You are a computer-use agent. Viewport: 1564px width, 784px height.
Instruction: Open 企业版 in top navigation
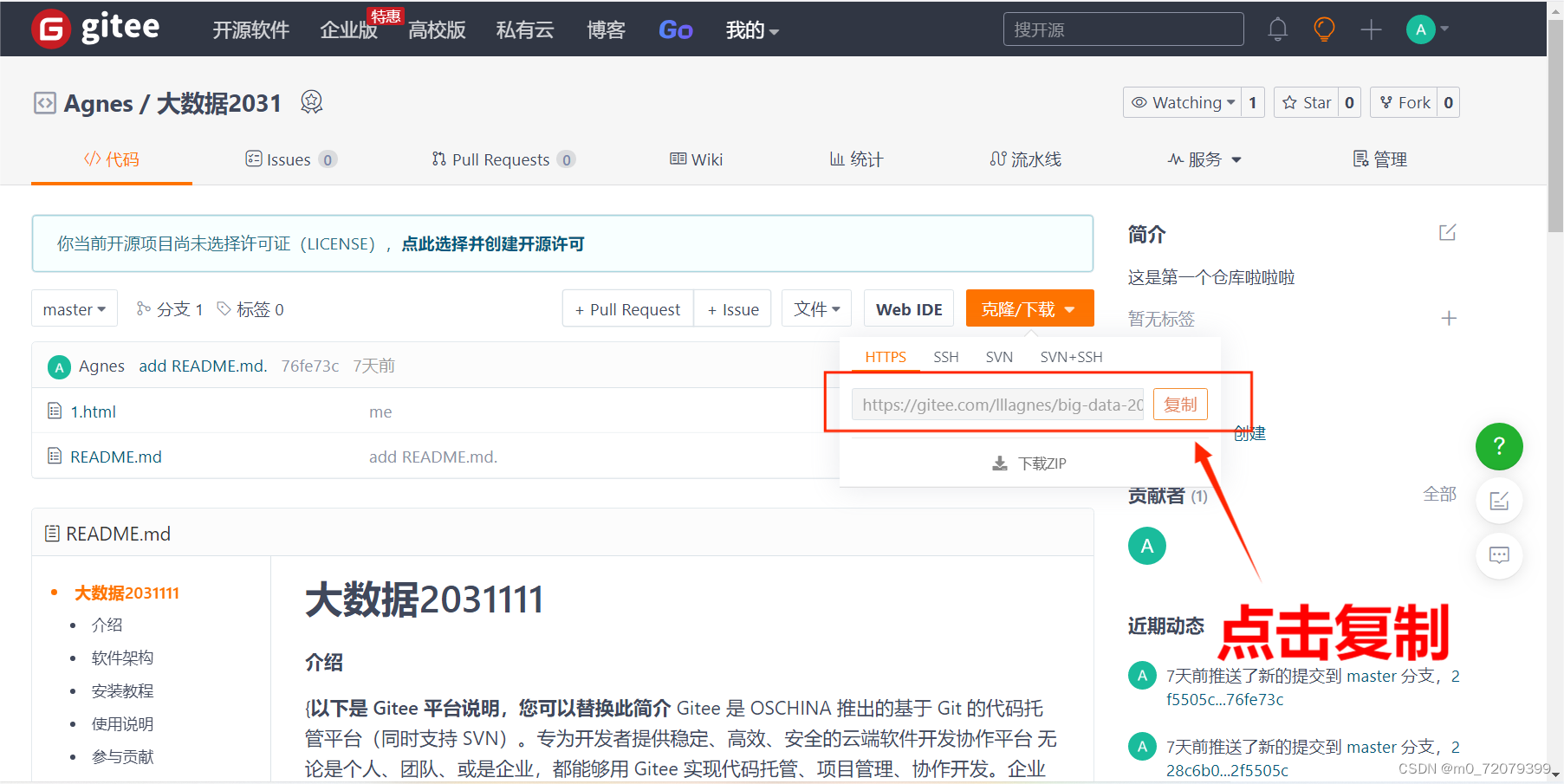[348, 30]
